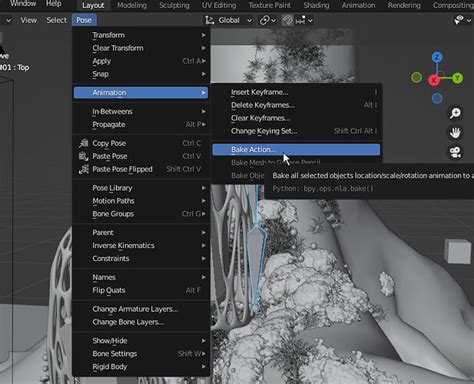Choose Clear Keyframes menu entry

point(296,118)
